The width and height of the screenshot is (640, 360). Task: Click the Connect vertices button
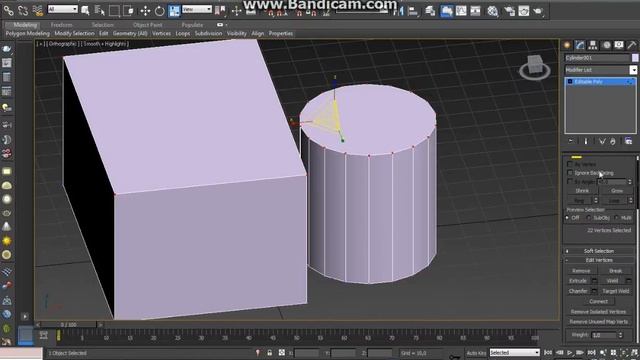[x=599, y=301]
